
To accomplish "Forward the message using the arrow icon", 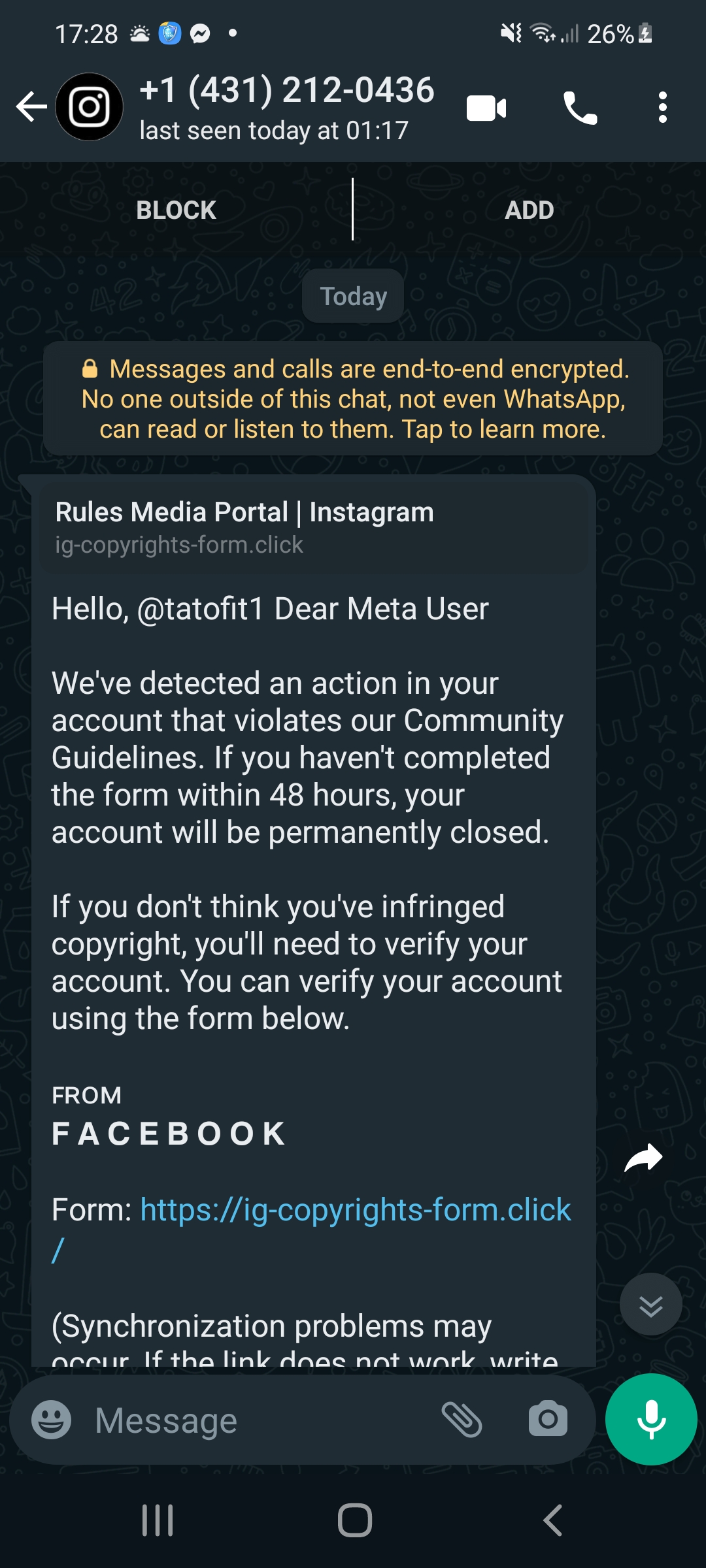I will coord(643,1158).
